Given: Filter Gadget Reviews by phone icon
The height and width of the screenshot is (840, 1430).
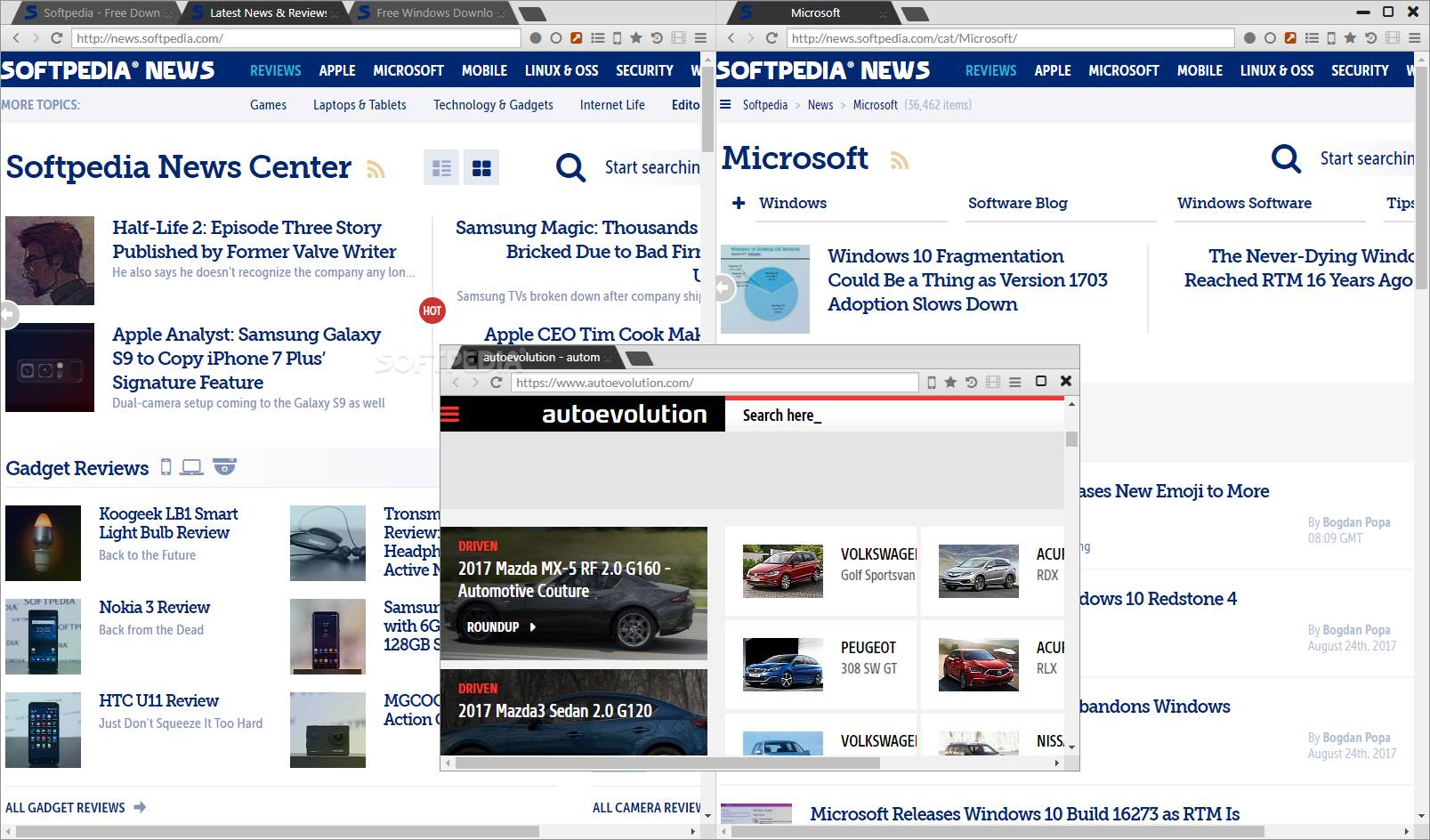Looking at the screenshot, I should pyautogui.click(x=166, y=467).
